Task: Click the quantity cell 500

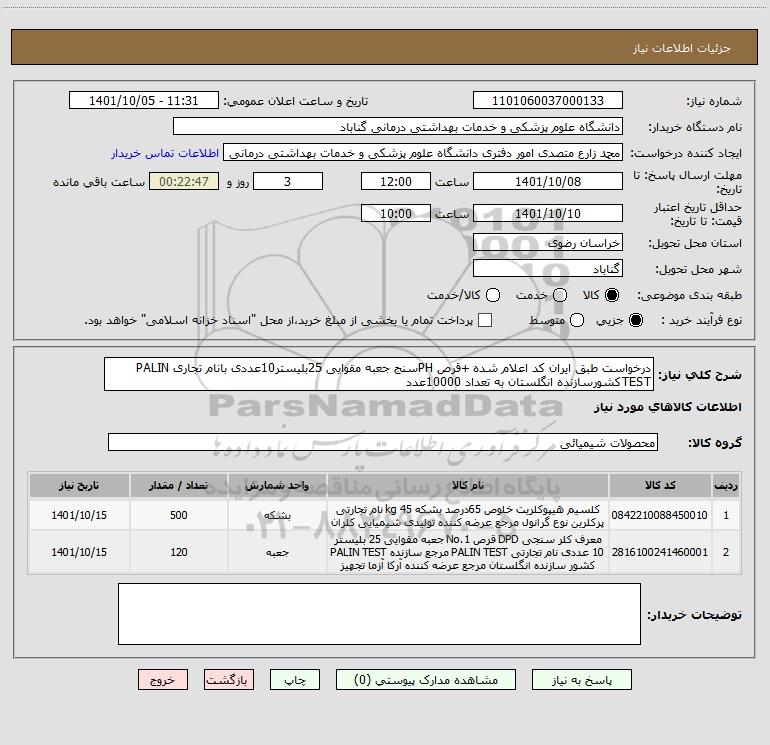Action: 179,515
